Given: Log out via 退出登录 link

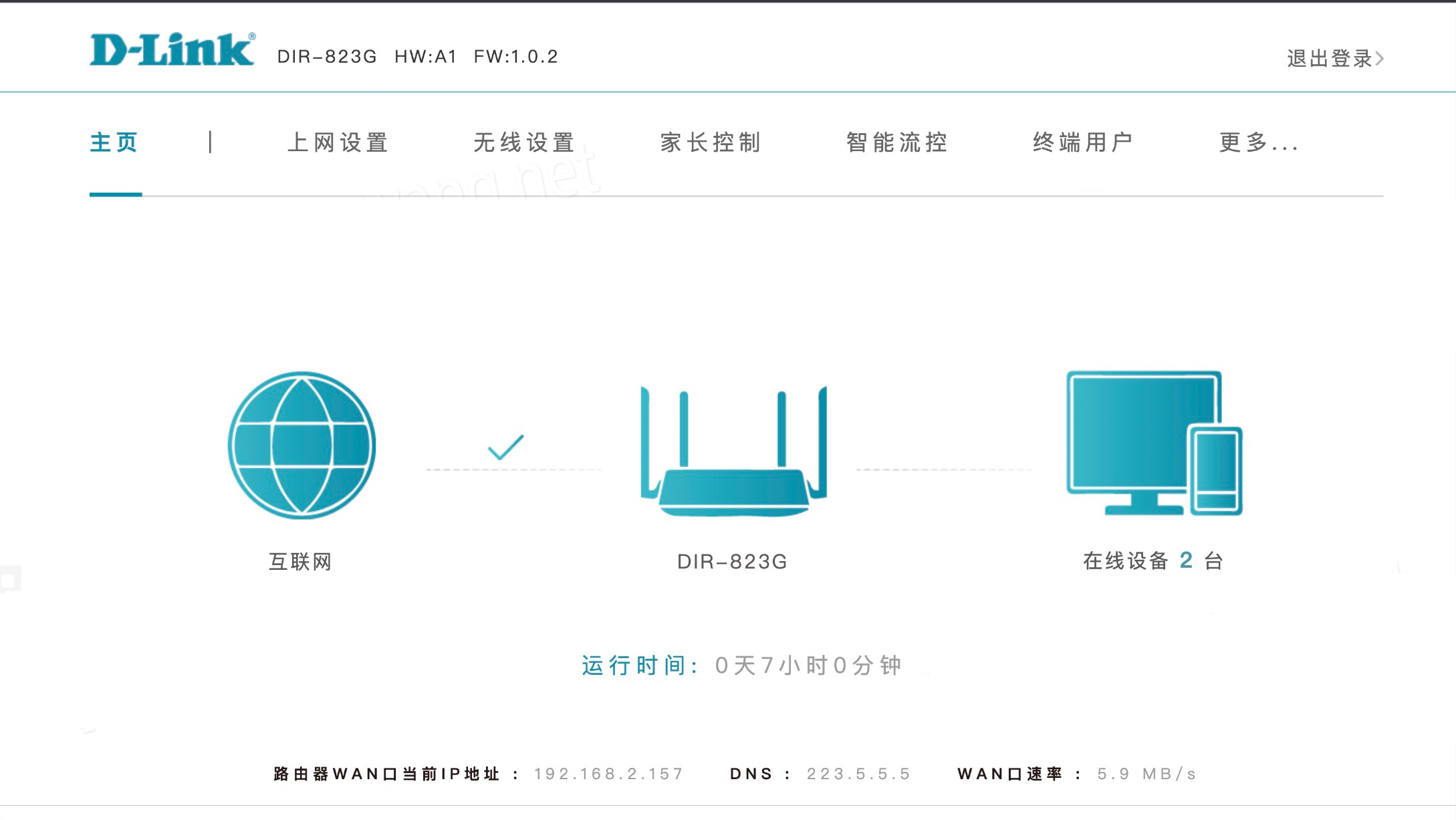Looking at the screenshot, I should pyautogui.click(x=1330, y=58).
